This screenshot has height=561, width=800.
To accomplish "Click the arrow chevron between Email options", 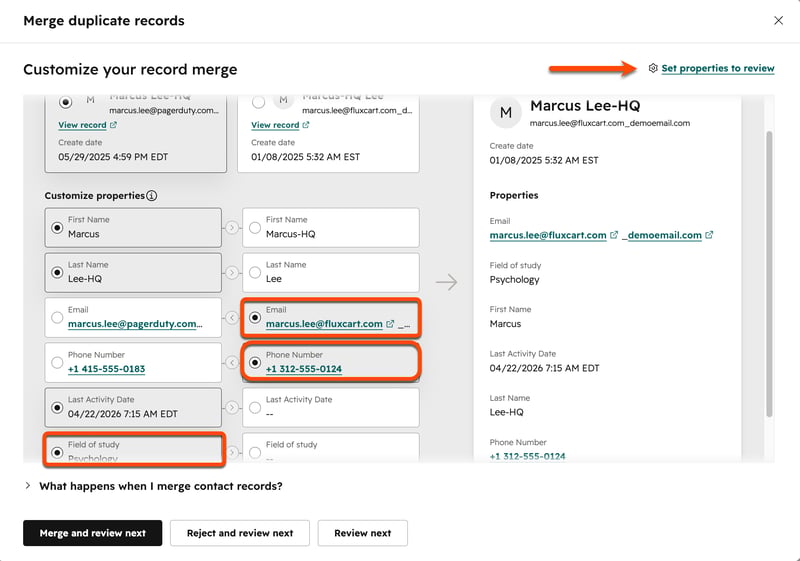I will click(x=232, y=318).
